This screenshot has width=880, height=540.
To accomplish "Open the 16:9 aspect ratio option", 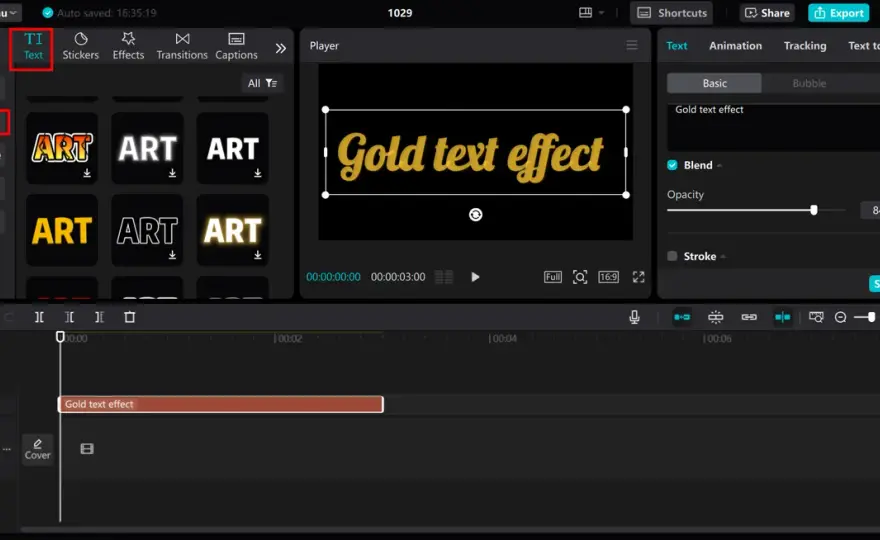I will click(608, 277).
